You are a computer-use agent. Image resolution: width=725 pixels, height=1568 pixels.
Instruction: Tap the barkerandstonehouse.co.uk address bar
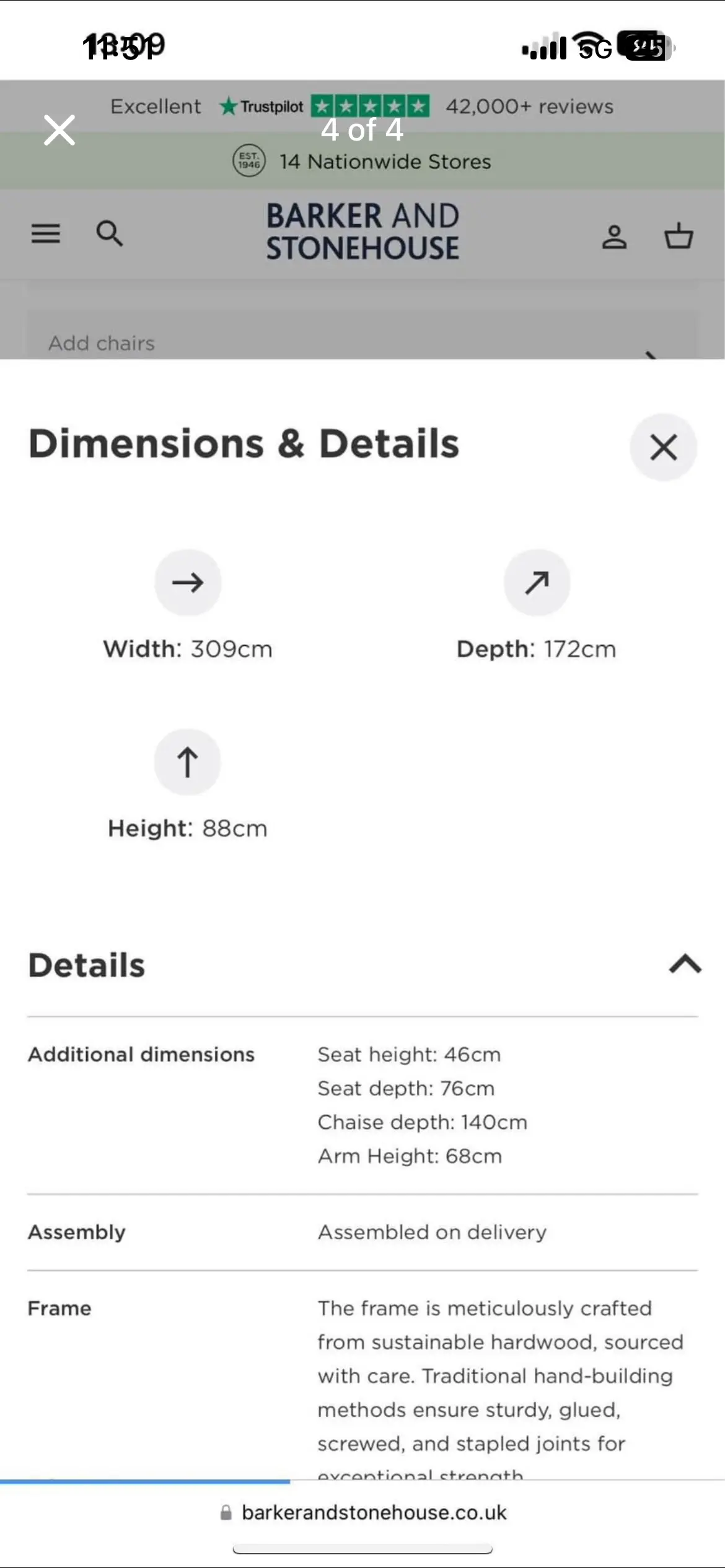pyautogui.click(x=374, y=1512)
